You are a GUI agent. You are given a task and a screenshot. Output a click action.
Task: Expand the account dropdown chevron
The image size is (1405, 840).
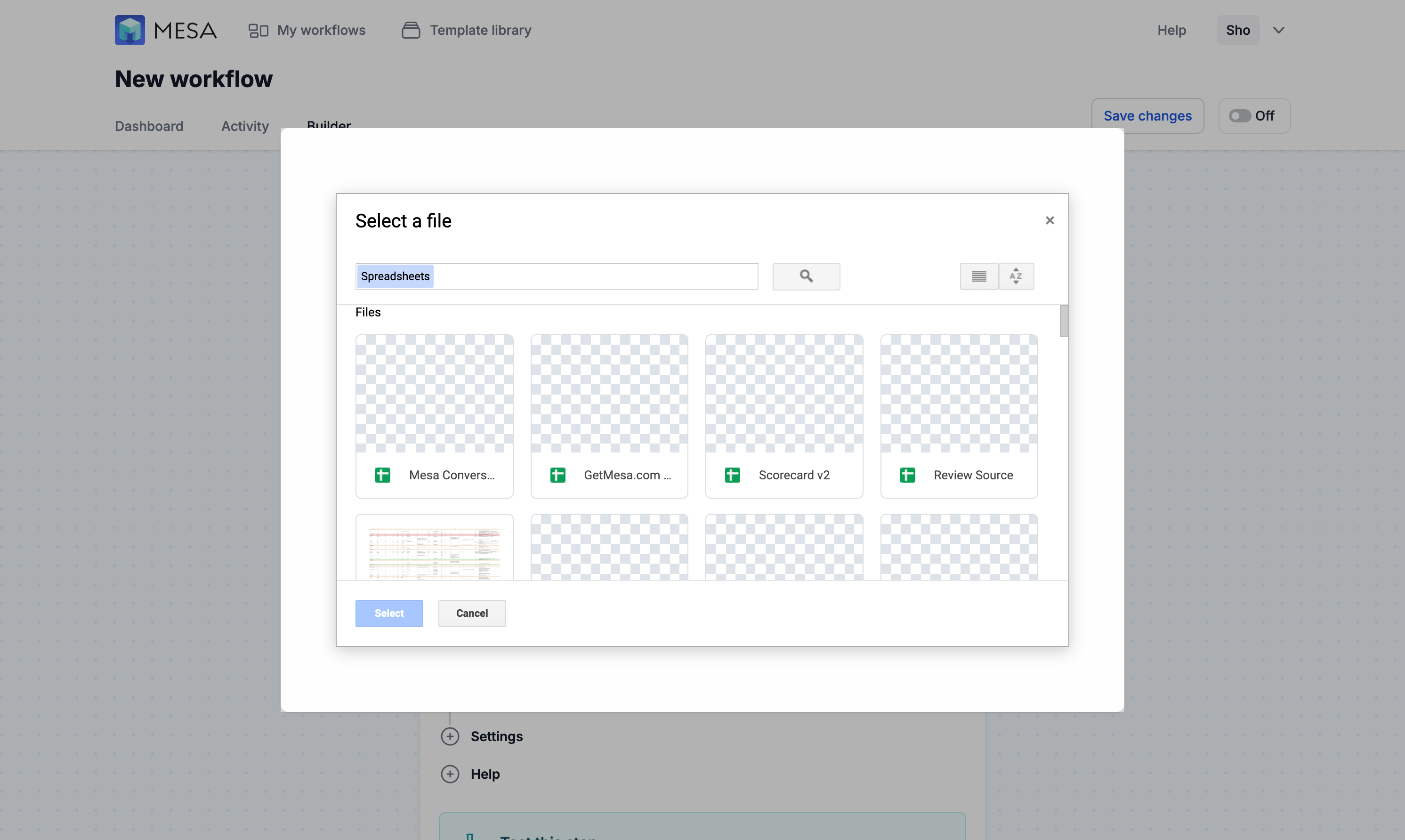point(1278,30)
